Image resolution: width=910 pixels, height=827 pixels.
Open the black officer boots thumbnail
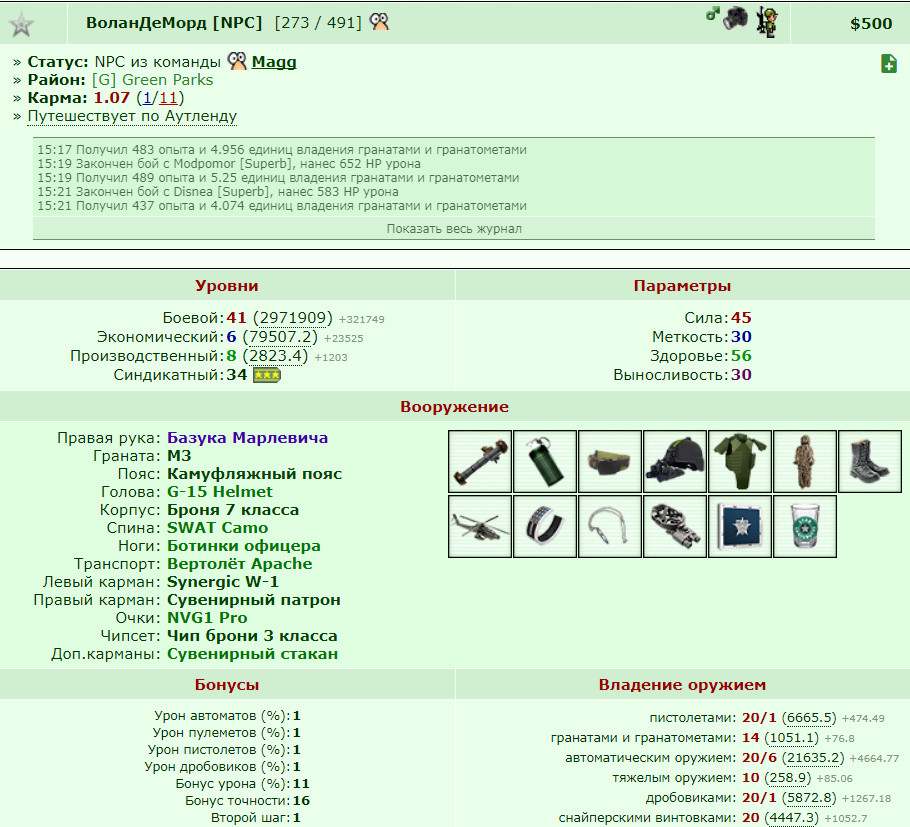point(870,461)
